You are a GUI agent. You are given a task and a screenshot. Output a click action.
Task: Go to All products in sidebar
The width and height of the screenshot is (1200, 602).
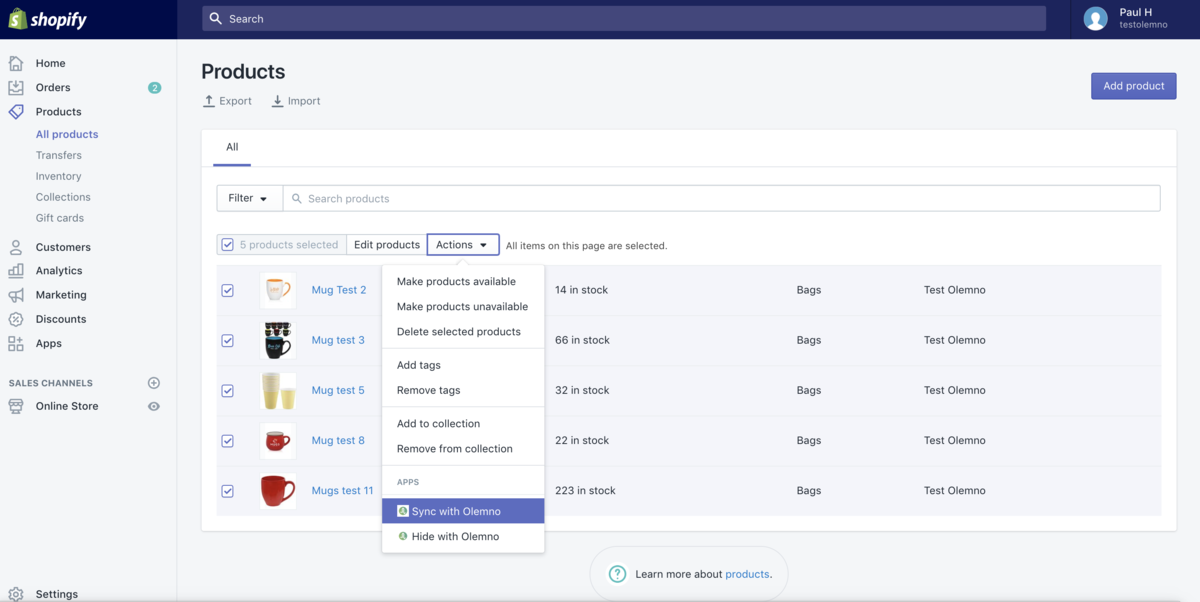(x=67, y=134)
